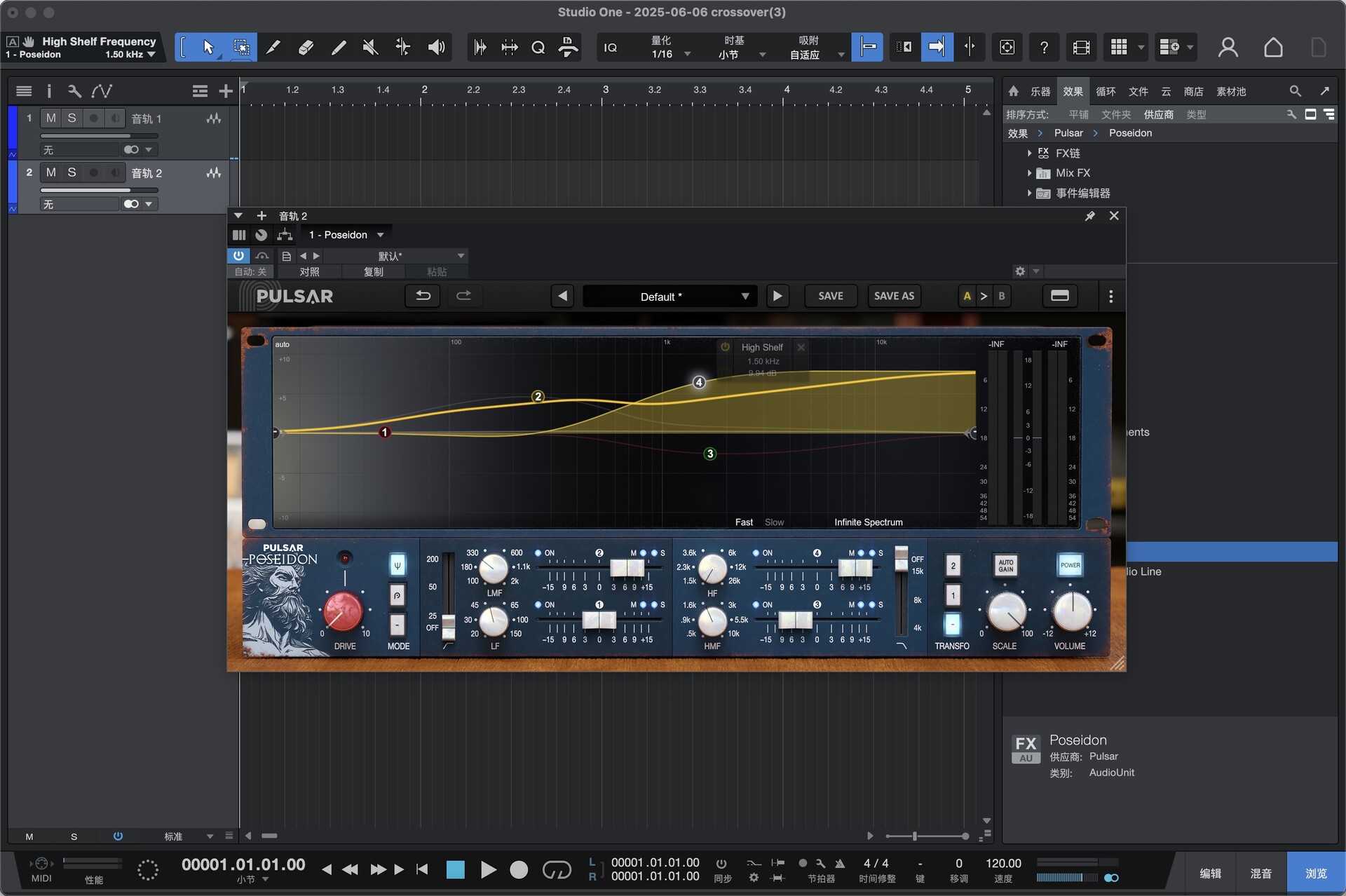The width and height of the screenshot is (1346, 896).
Task: Open browser search magnifier
Action: pyautogui.click(x=1295, y=91)
